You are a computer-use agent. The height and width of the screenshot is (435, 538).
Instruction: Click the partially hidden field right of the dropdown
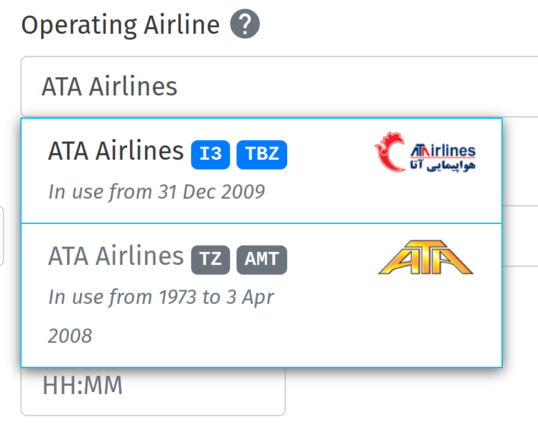(520, 236)
